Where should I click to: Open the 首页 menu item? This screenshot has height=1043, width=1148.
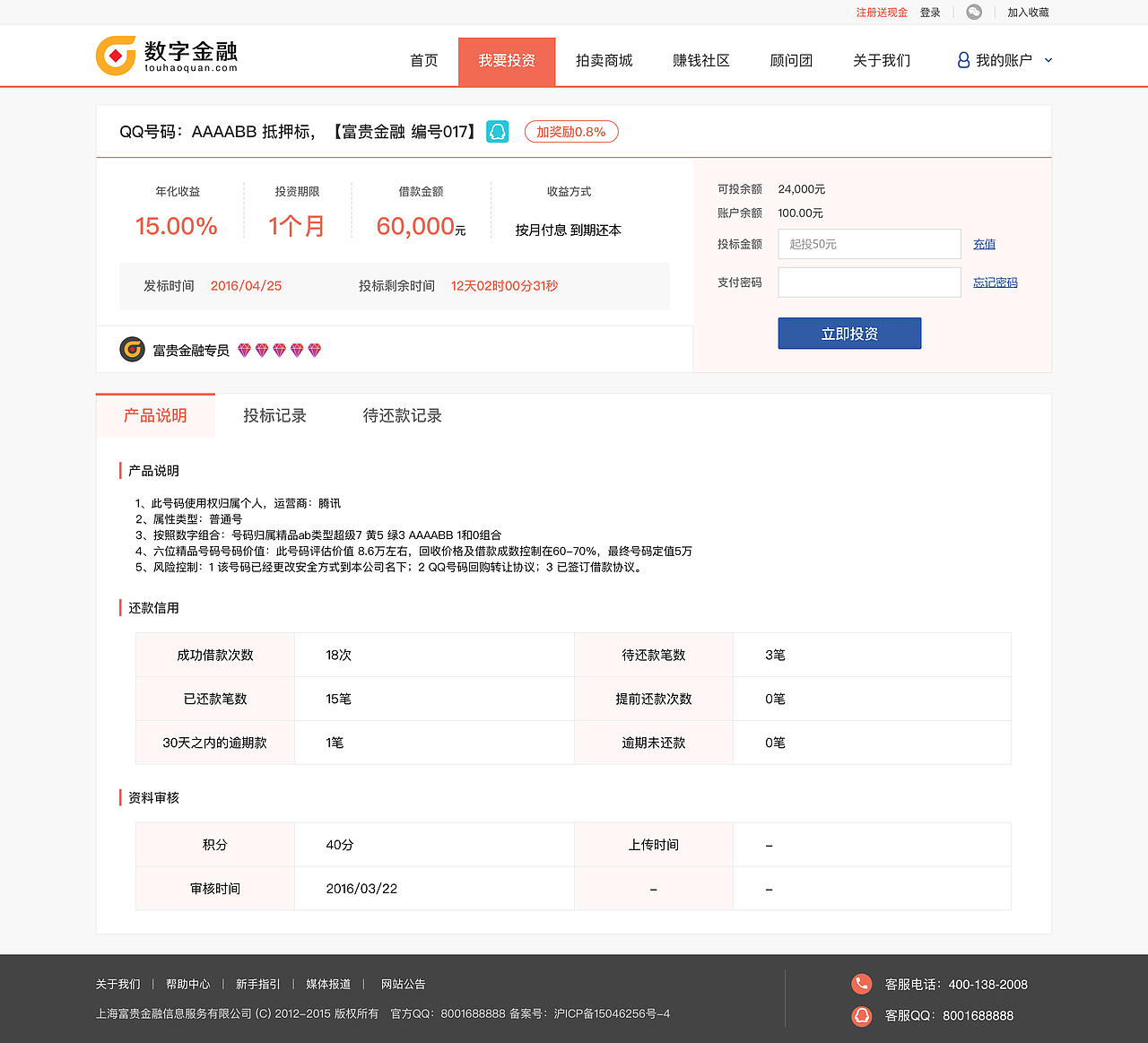(423, 60)
